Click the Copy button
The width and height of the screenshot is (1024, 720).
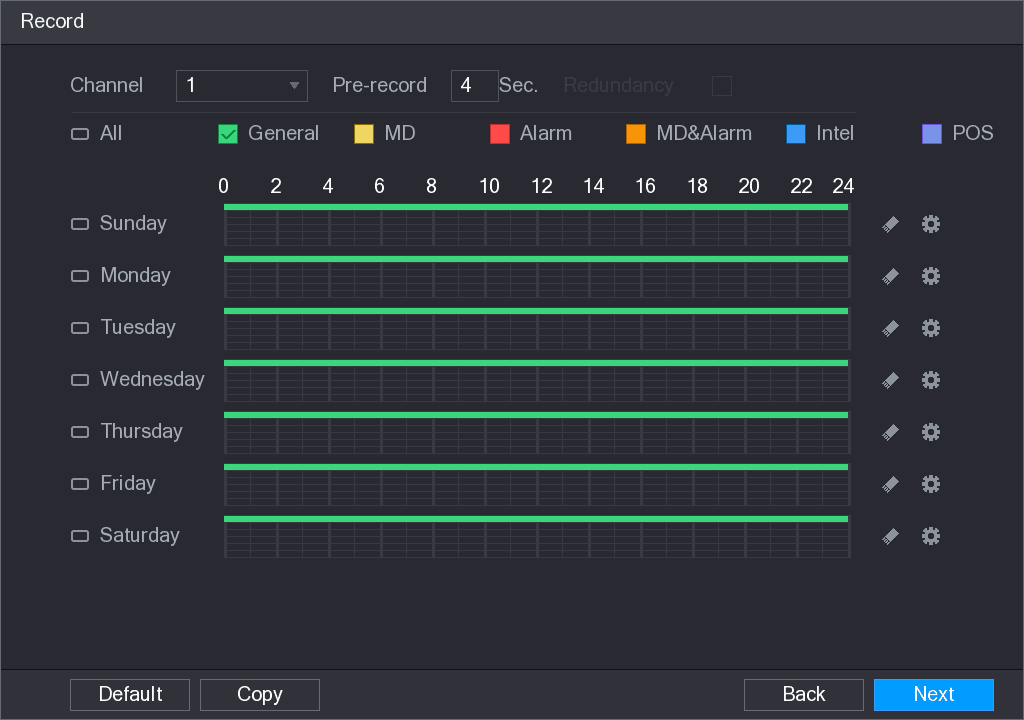pyautogui.click(x=260, y=695)
